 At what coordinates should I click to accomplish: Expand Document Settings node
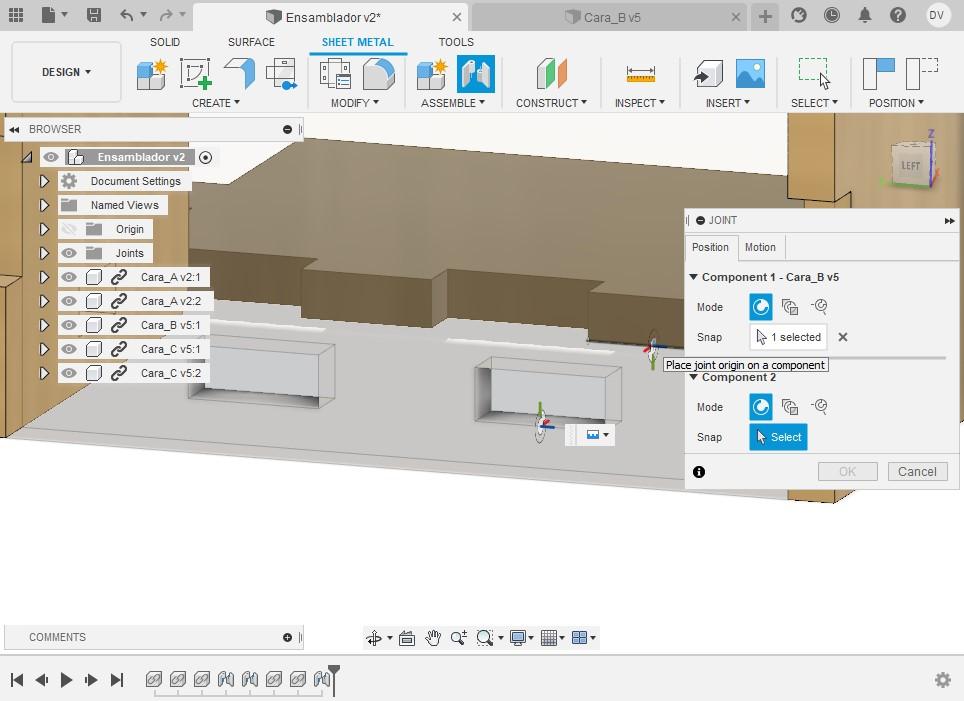click(44, 181)
